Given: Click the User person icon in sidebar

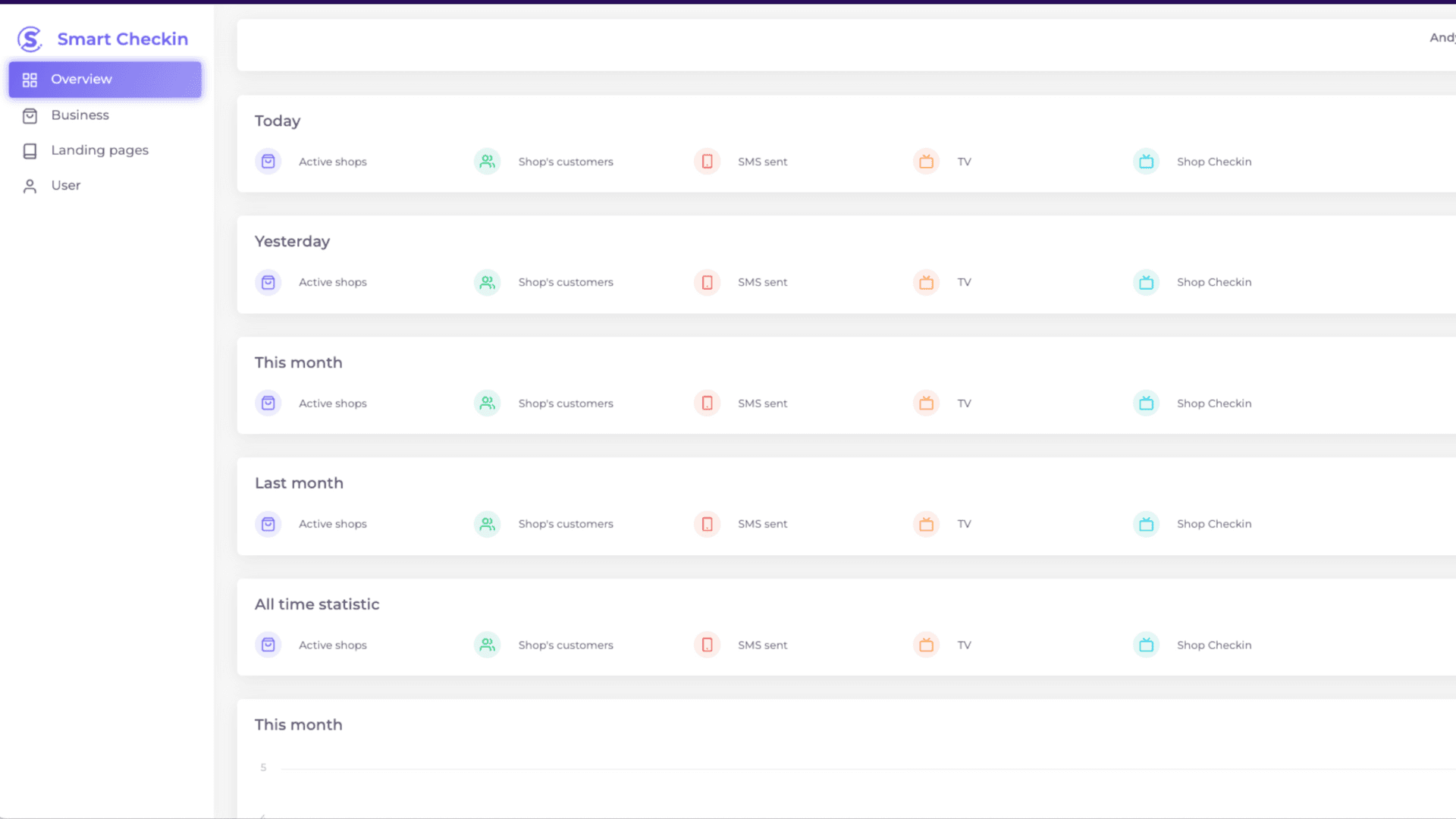Looking at the screenshot, I should point(30,185).
